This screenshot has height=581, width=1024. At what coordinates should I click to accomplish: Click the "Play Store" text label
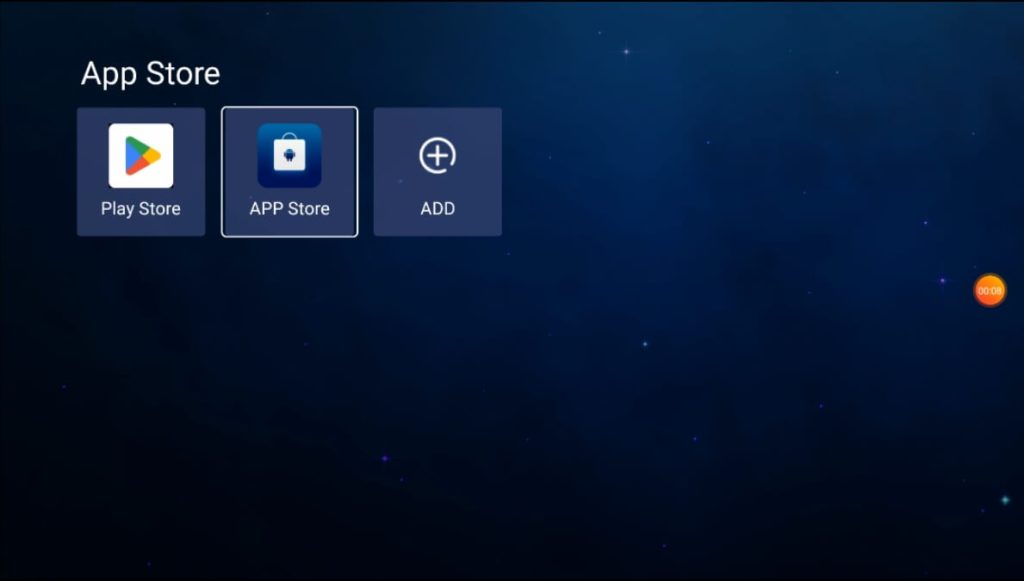click(141, 209)
